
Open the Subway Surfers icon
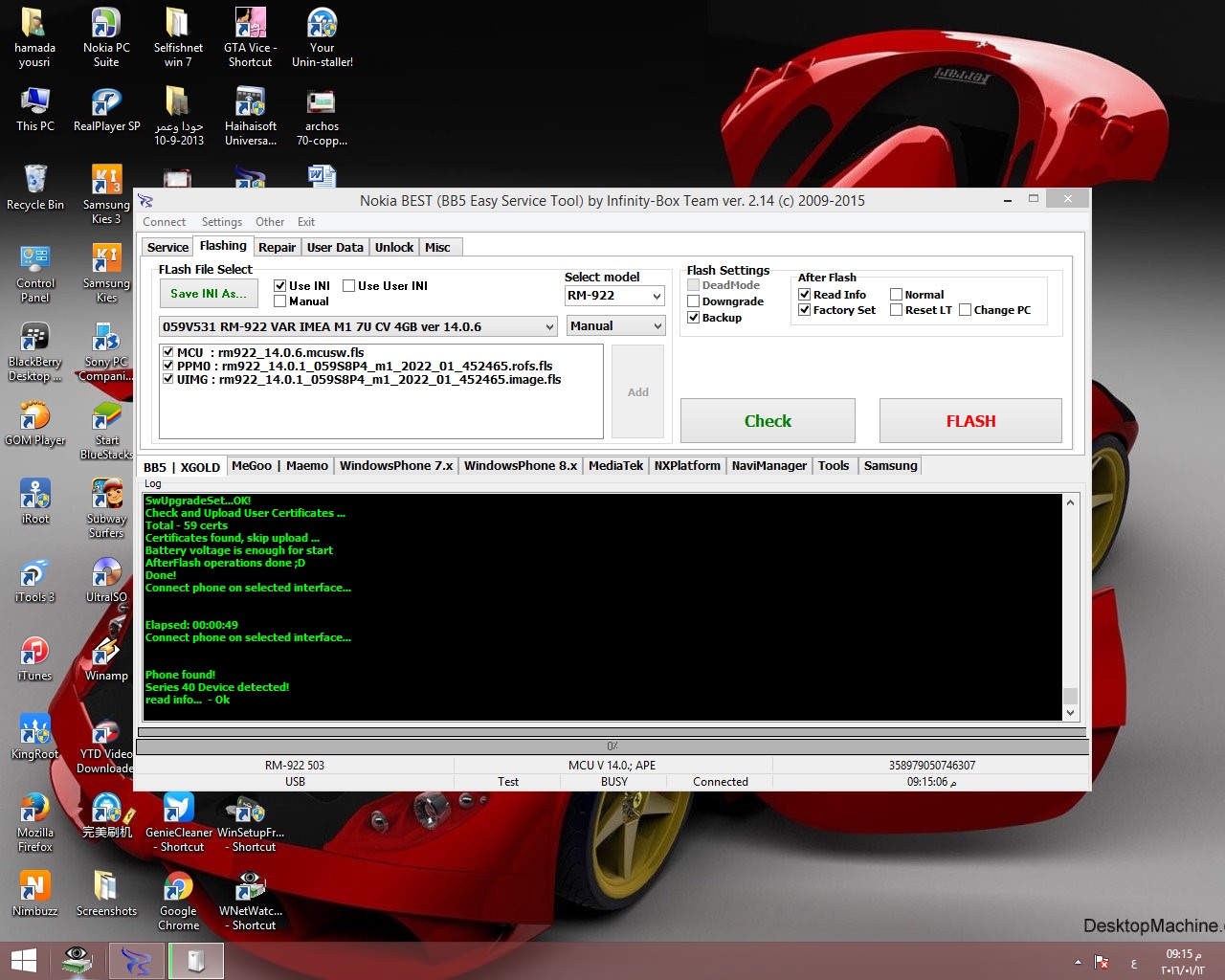[106, 508]
